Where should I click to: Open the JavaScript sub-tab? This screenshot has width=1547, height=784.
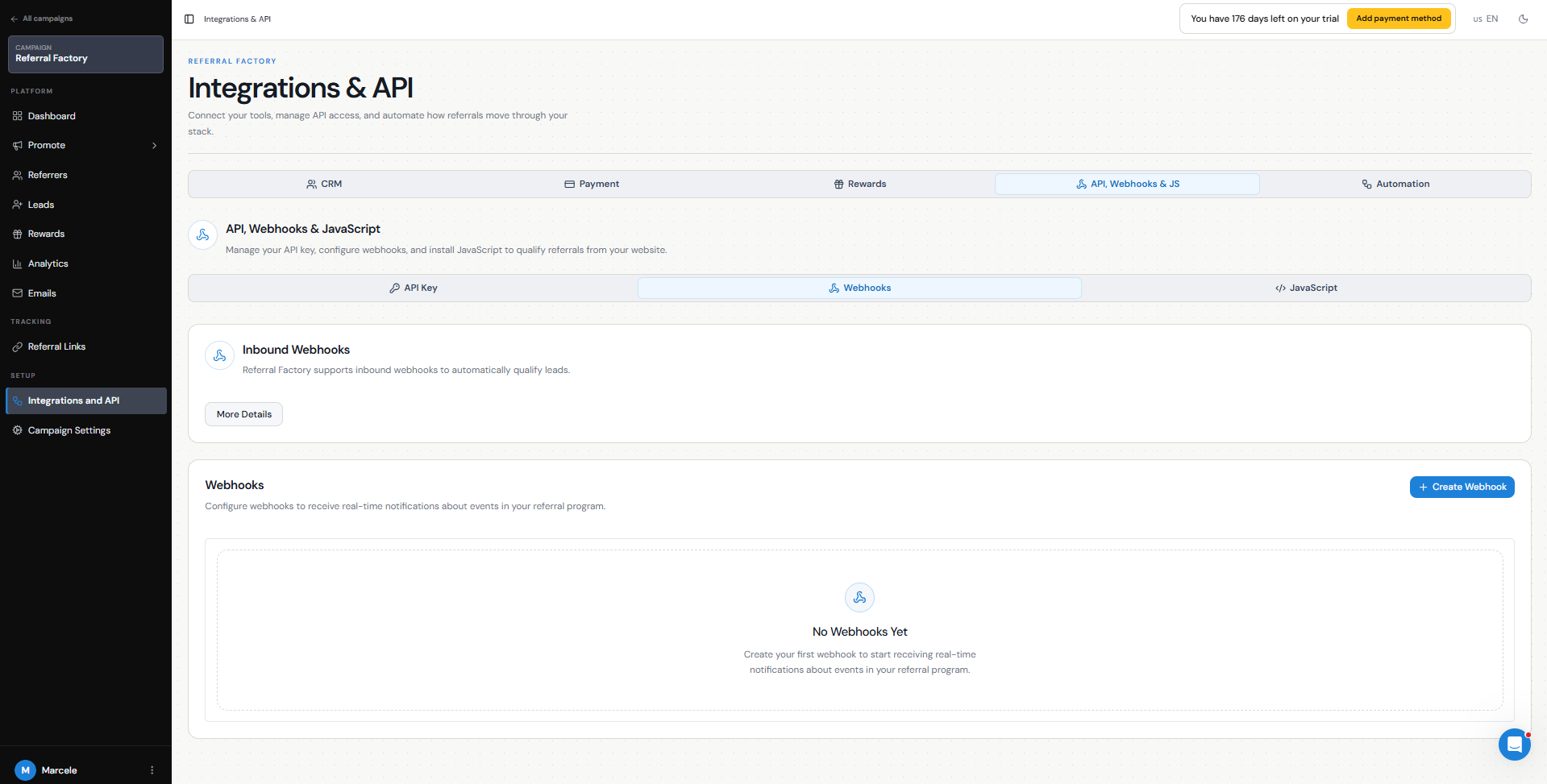1306,288
